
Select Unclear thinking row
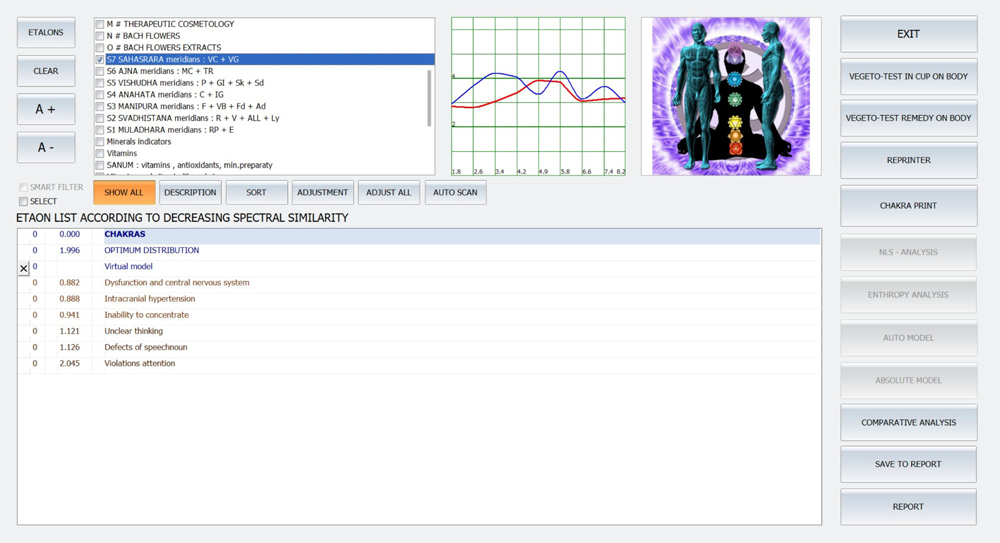click(x=419, y=331)
